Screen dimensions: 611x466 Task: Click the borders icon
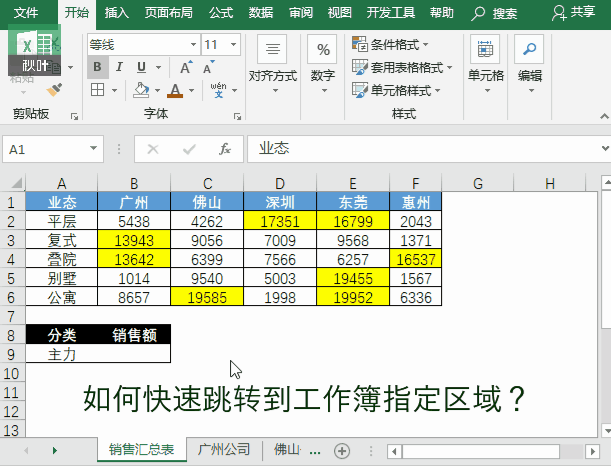point(97,90)
